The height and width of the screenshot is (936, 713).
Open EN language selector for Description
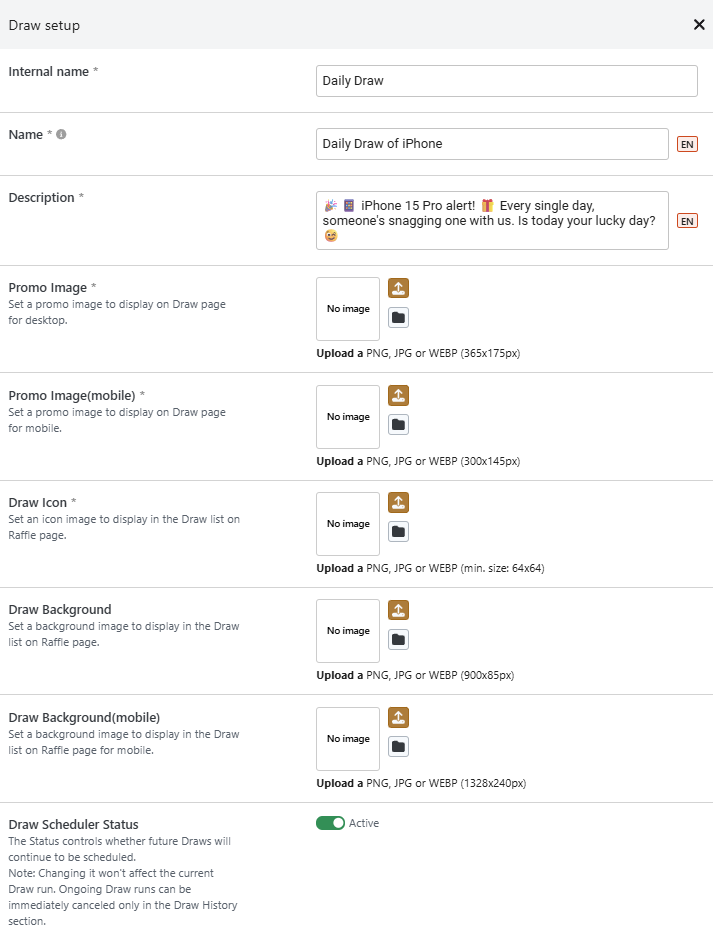coord(687,221)
